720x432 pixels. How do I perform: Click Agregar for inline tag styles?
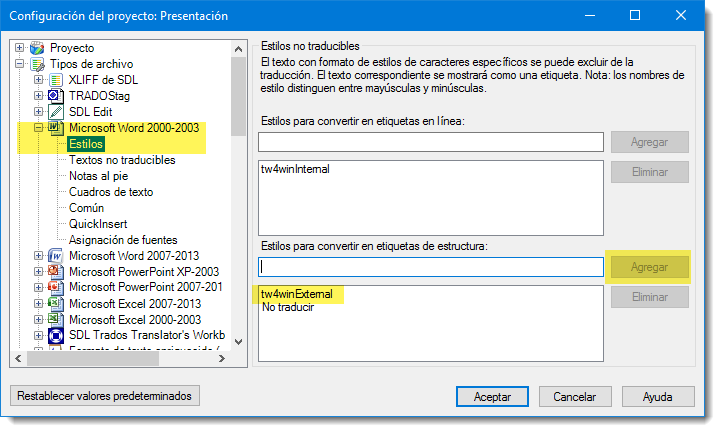649,142
